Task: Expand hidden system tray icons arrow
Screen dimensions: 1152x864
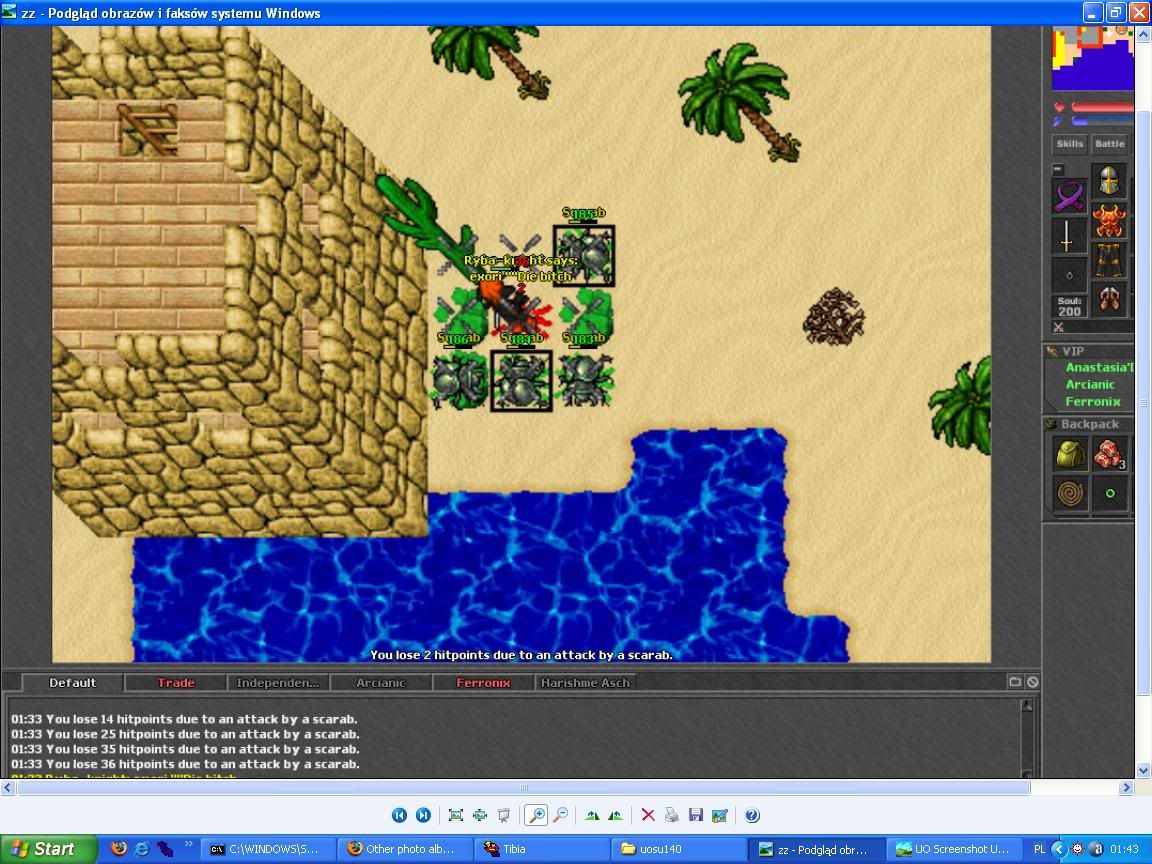Action: 1059,849
